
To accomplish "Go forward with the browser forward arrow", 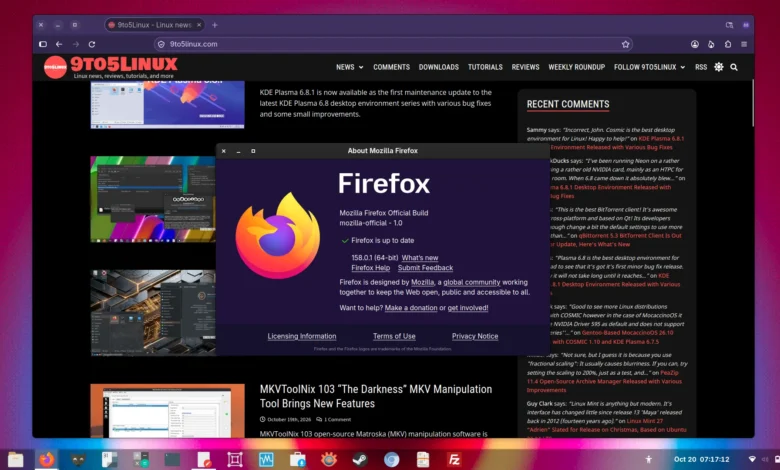I will [x=76, y=44].
